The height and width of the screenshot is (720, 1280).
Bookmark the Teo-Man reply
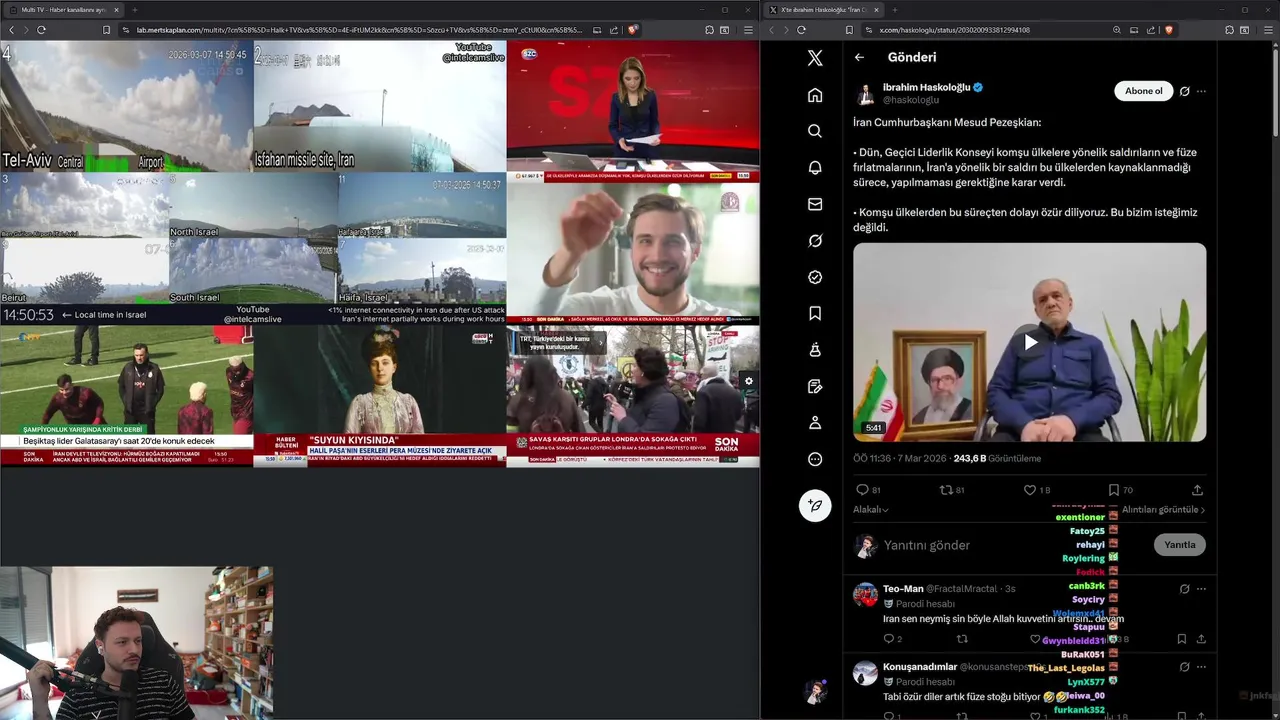tap(1181, 639)
